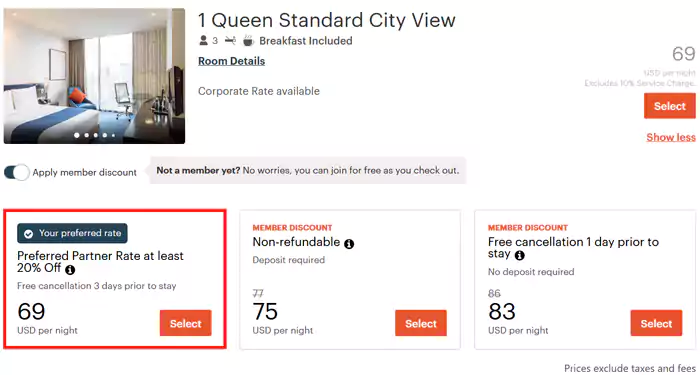700x375 pixels.
Task: Click the info icon beside Preferred Partner Rate
Action: [x=70, y=270]
